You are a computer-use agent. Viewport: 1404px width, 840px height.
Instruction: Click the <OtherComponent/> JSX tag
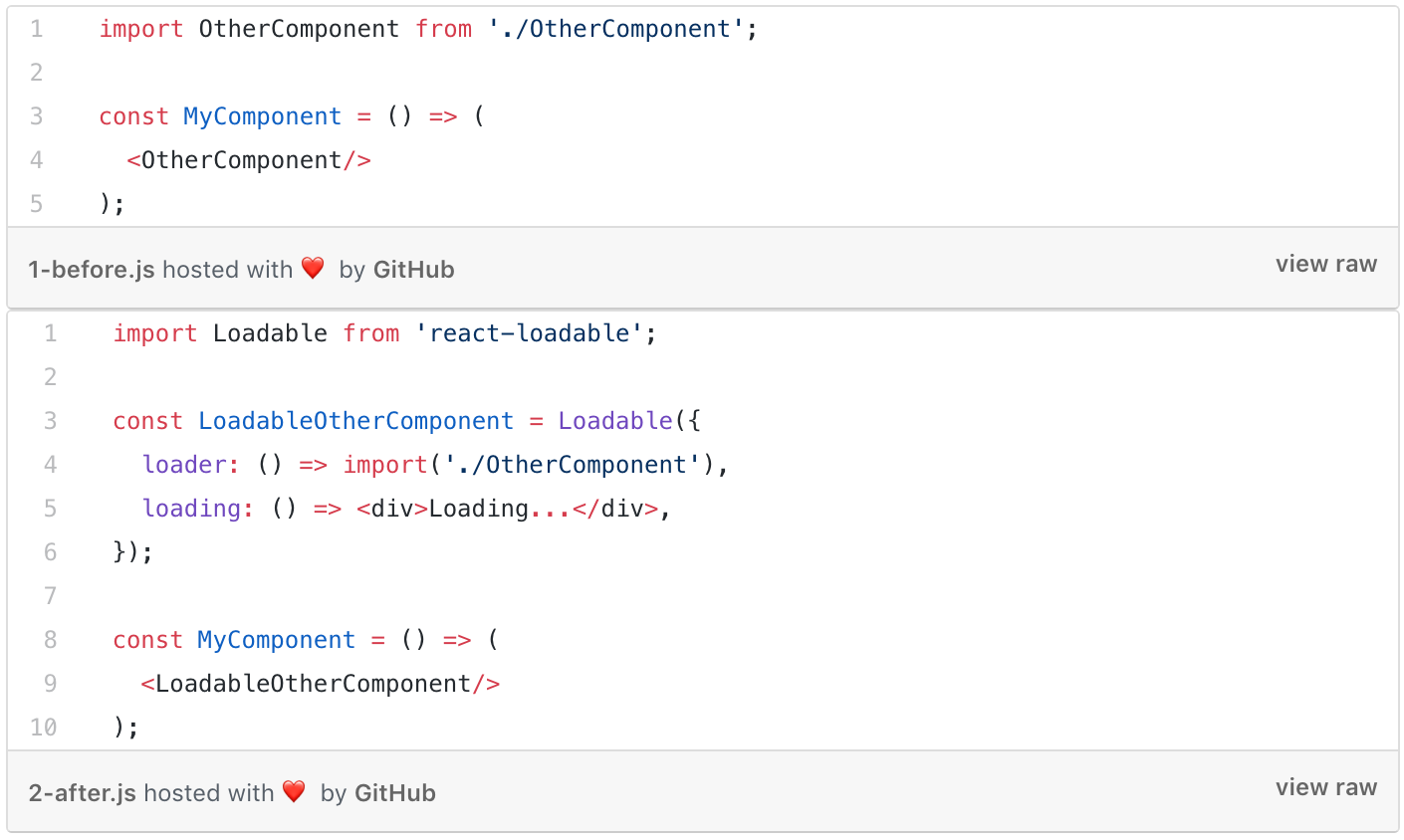(x=249, y=160)
